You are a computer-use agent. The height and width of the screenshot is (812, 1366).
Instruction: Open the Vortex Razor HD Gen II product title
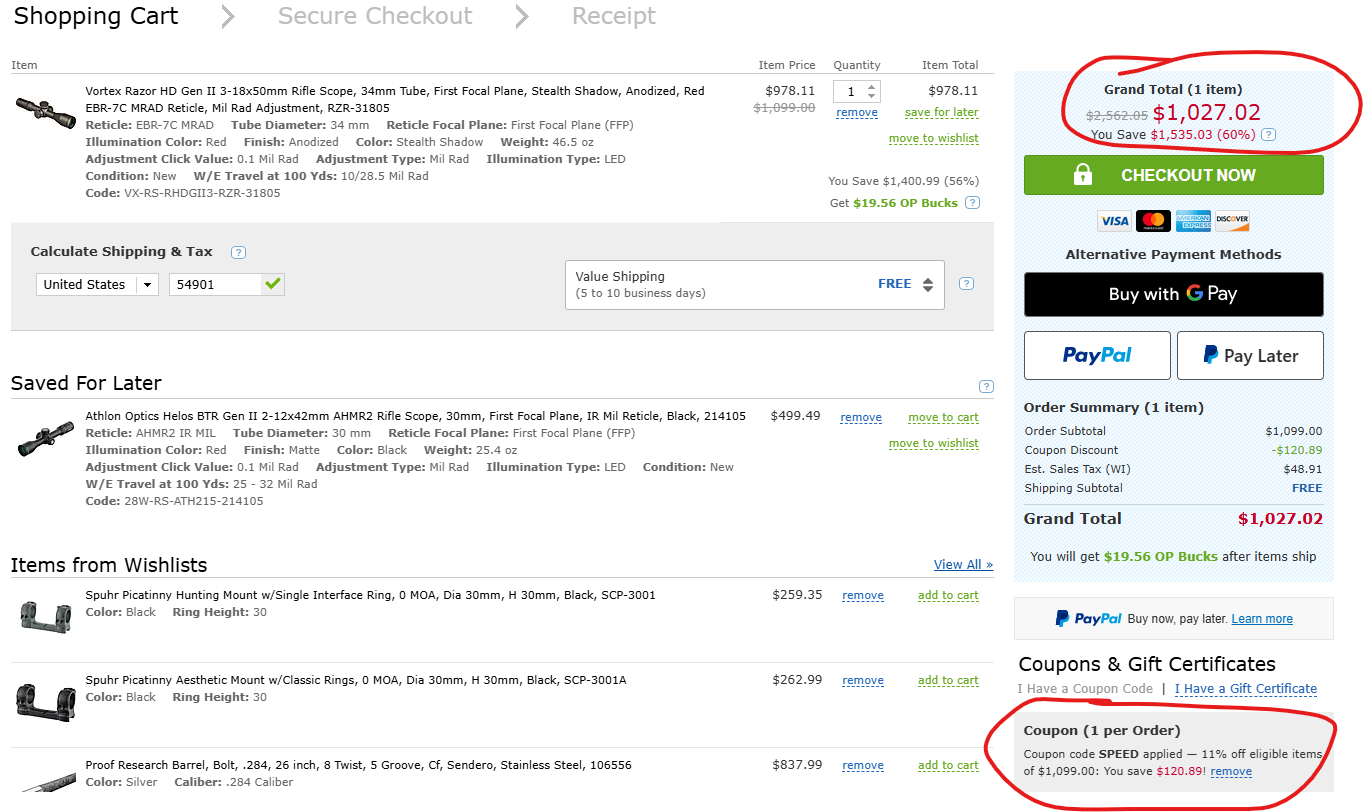click(x=395, y=99)
